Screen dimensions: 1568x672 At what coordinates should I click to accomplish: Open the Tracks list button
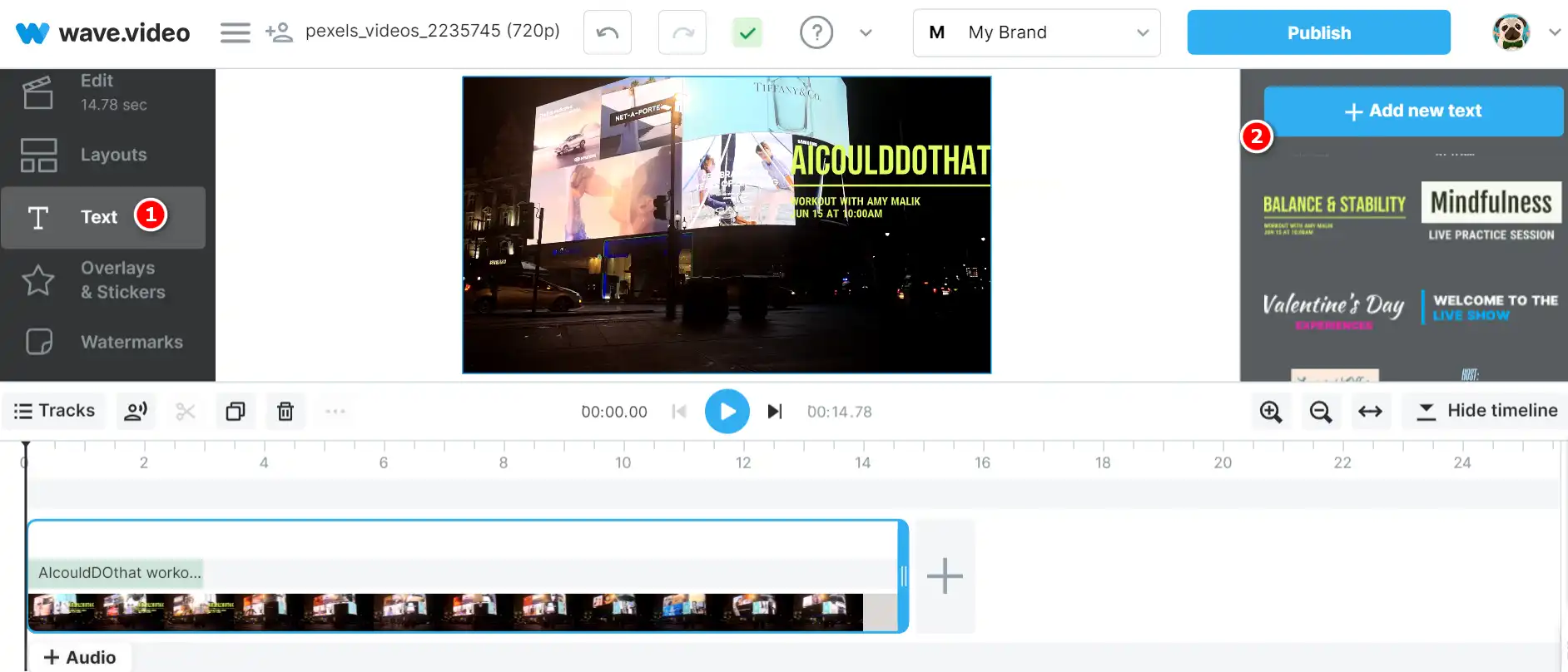click(x=55, y=411)
